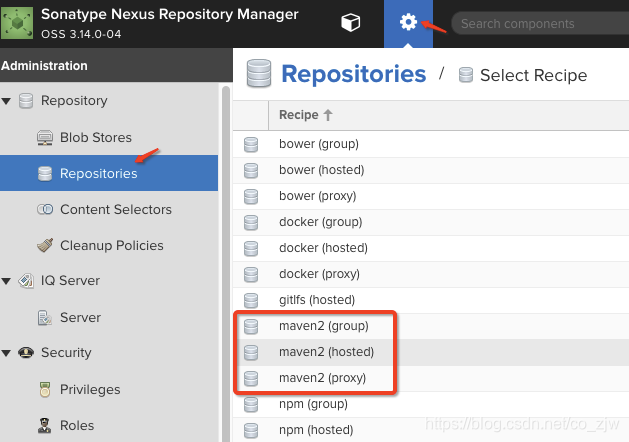Click the Repositories breadcrumb link
The width and height of the screenshot is (629, 442).
(353, 74)
